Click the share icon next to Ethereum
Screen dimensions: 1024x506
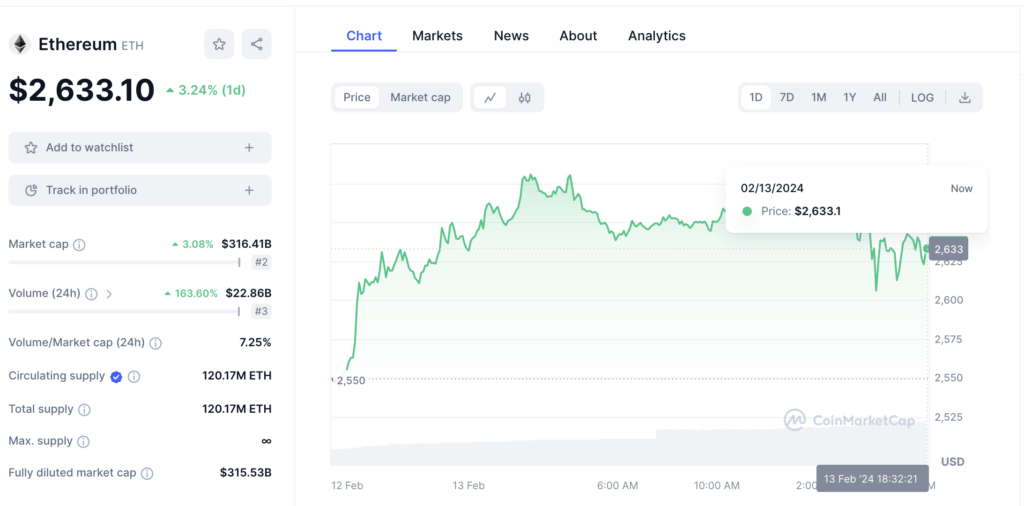click(256, 44)
